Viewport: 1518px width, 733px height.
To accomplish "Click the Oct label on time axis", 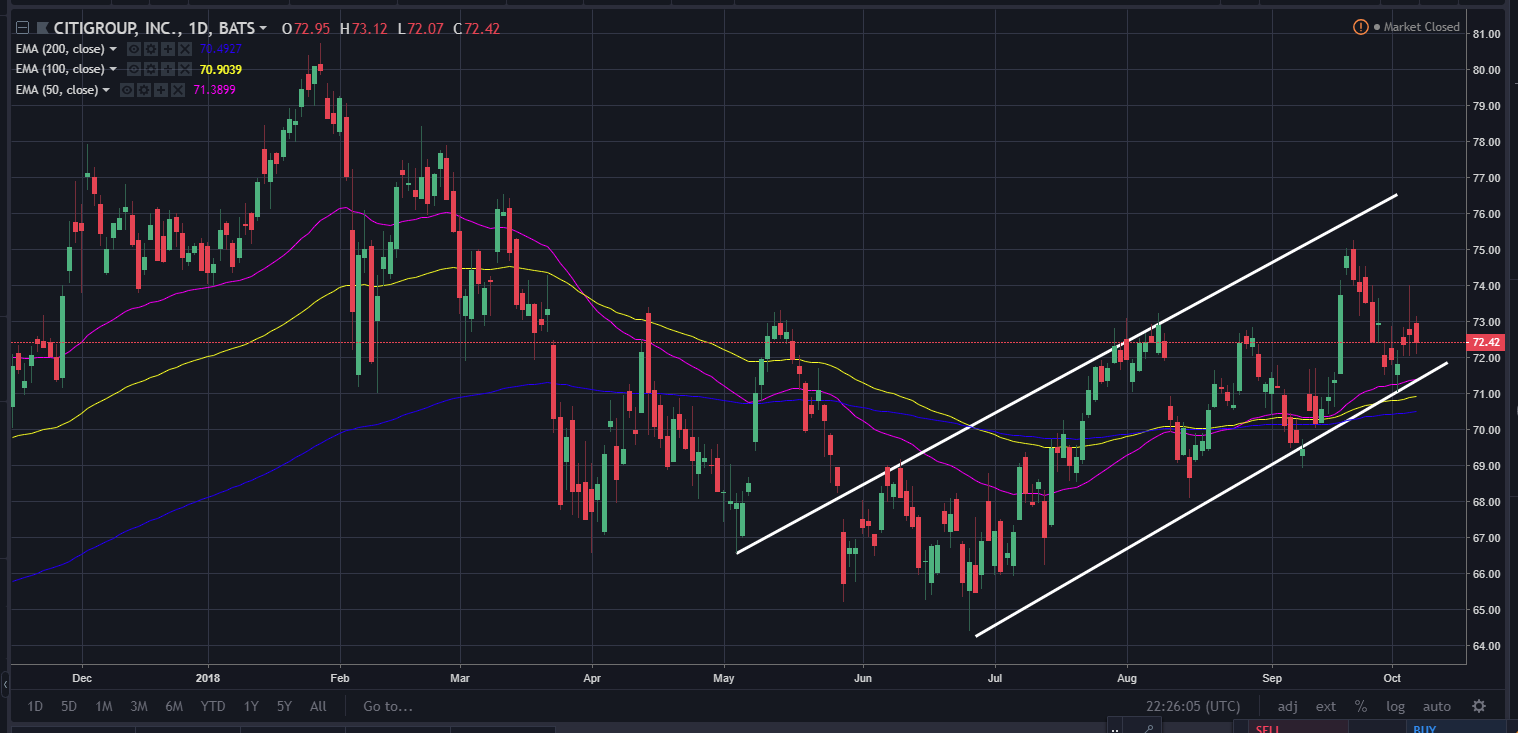I will [x=1392, y=676].
